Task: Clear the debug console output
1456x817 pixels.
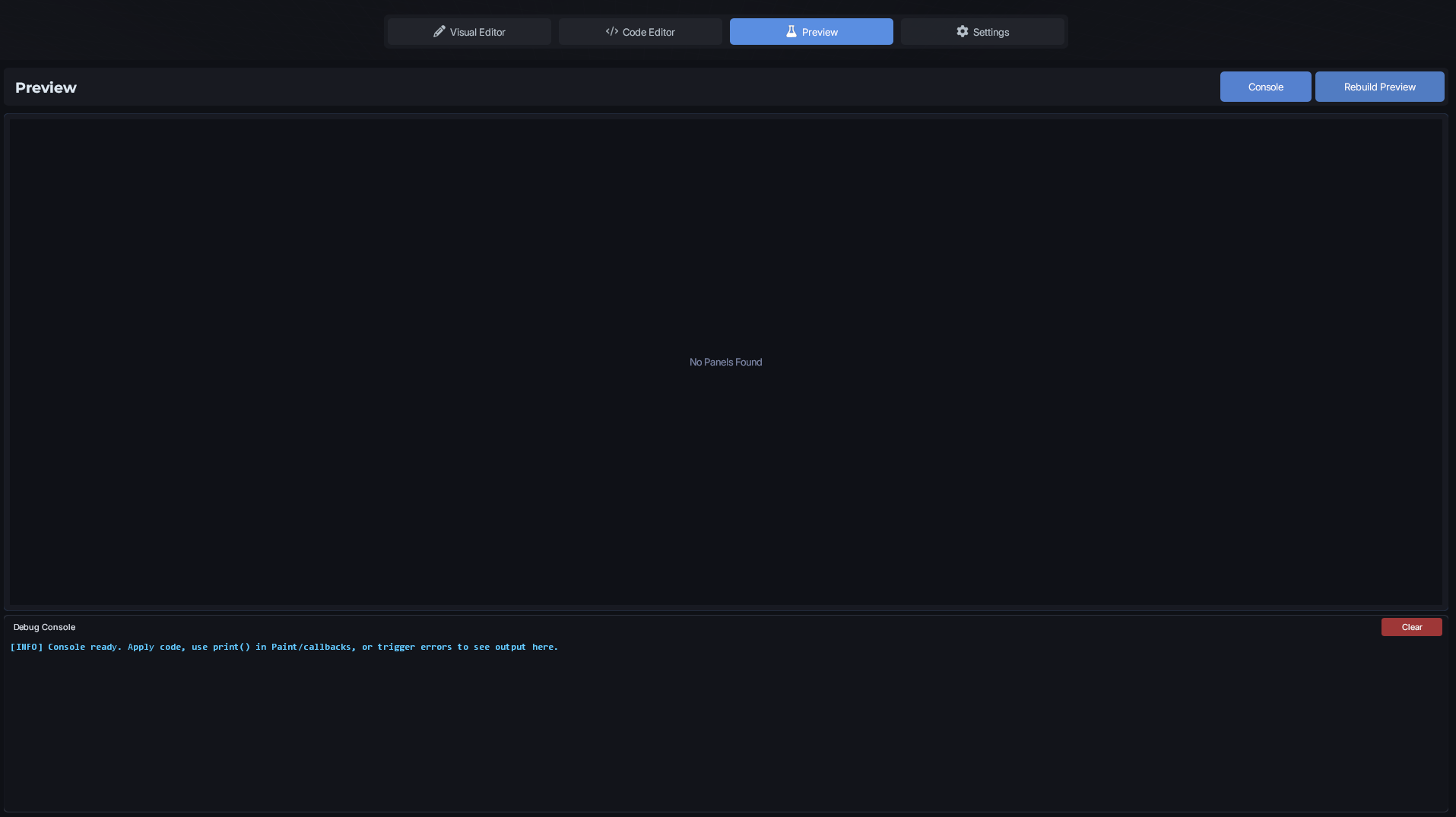Action: (1411, 626)
